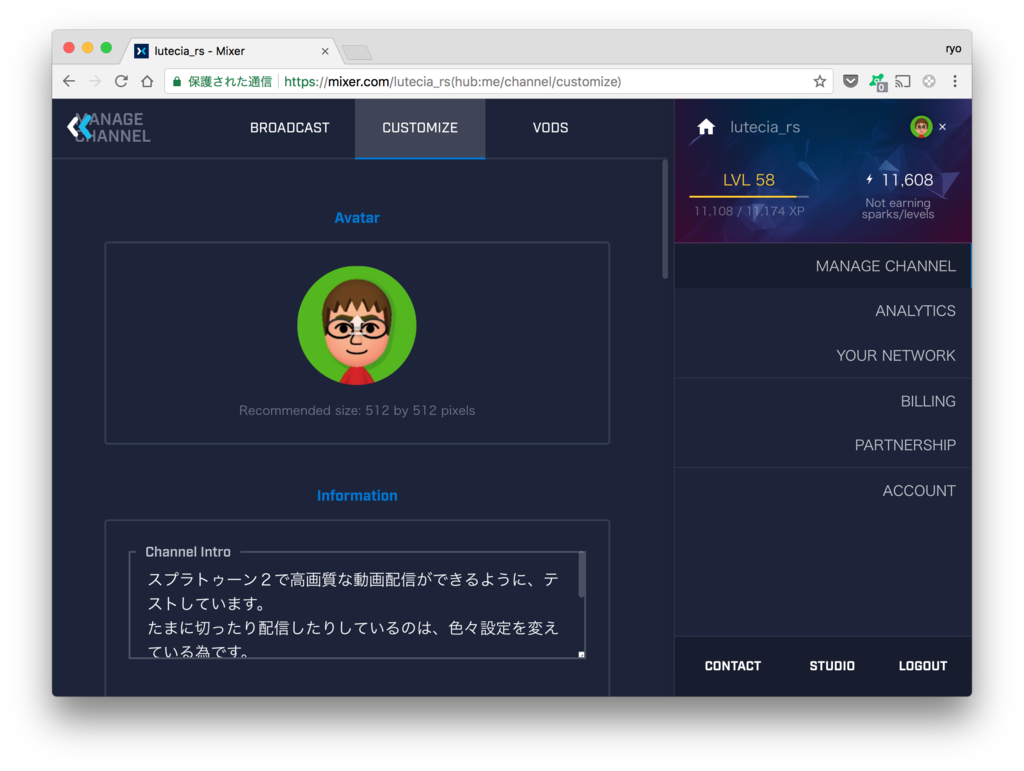Screen dimensions: 1024x771
Task: Click the 'ryo' Chrome profile name
Action: coord(953,48)
